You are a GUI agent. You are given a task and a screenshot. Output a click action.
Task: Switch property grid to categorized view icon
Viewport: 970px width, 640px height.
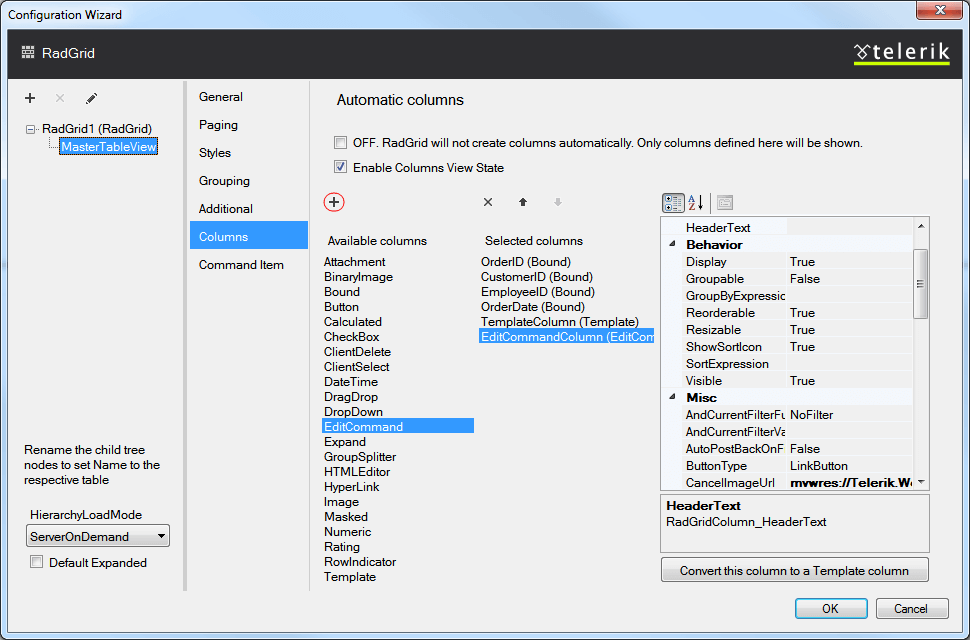coord(673,202)
